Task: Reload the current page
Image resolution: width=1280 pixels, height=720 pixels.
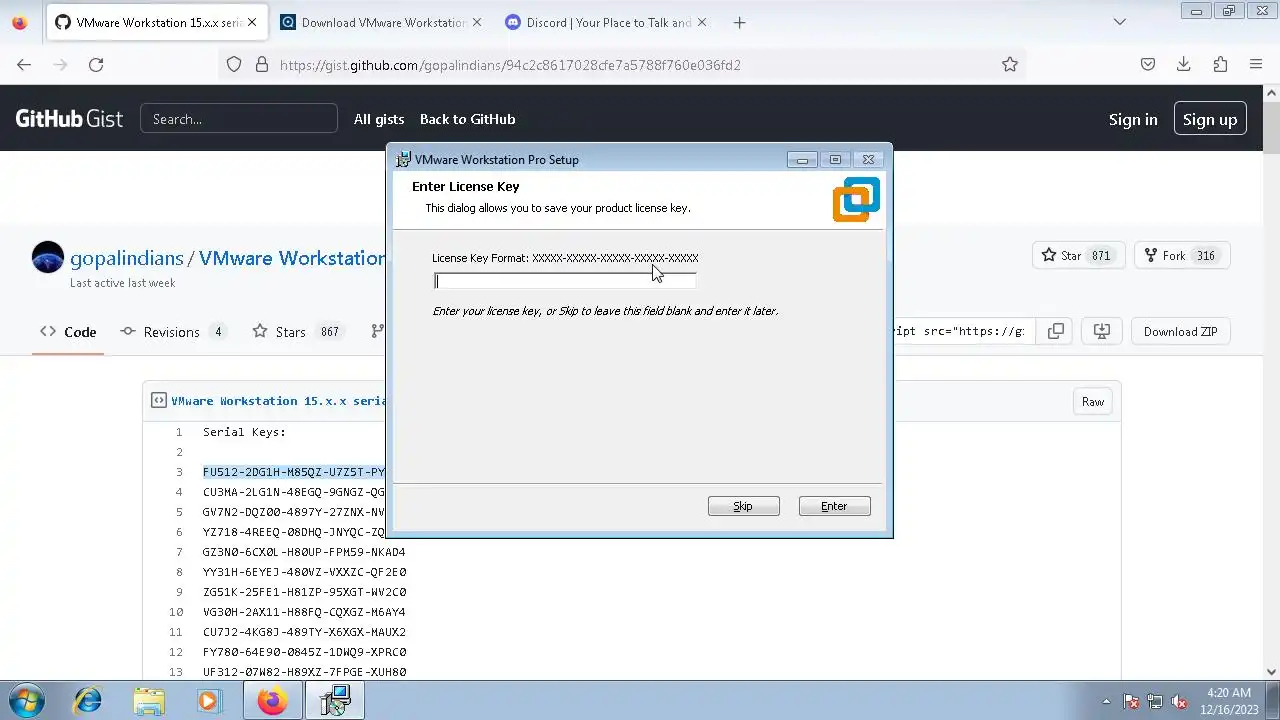Action: click(96, 64)
